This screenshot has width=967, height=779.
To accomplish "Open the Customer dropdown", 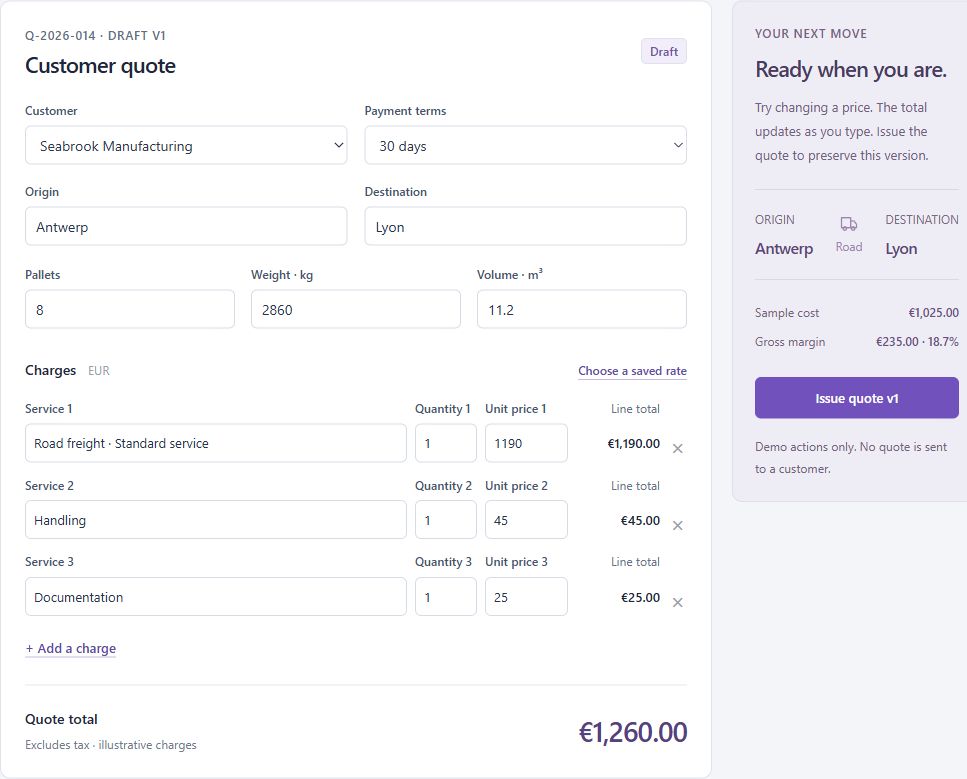I will [x=186, y=146].
